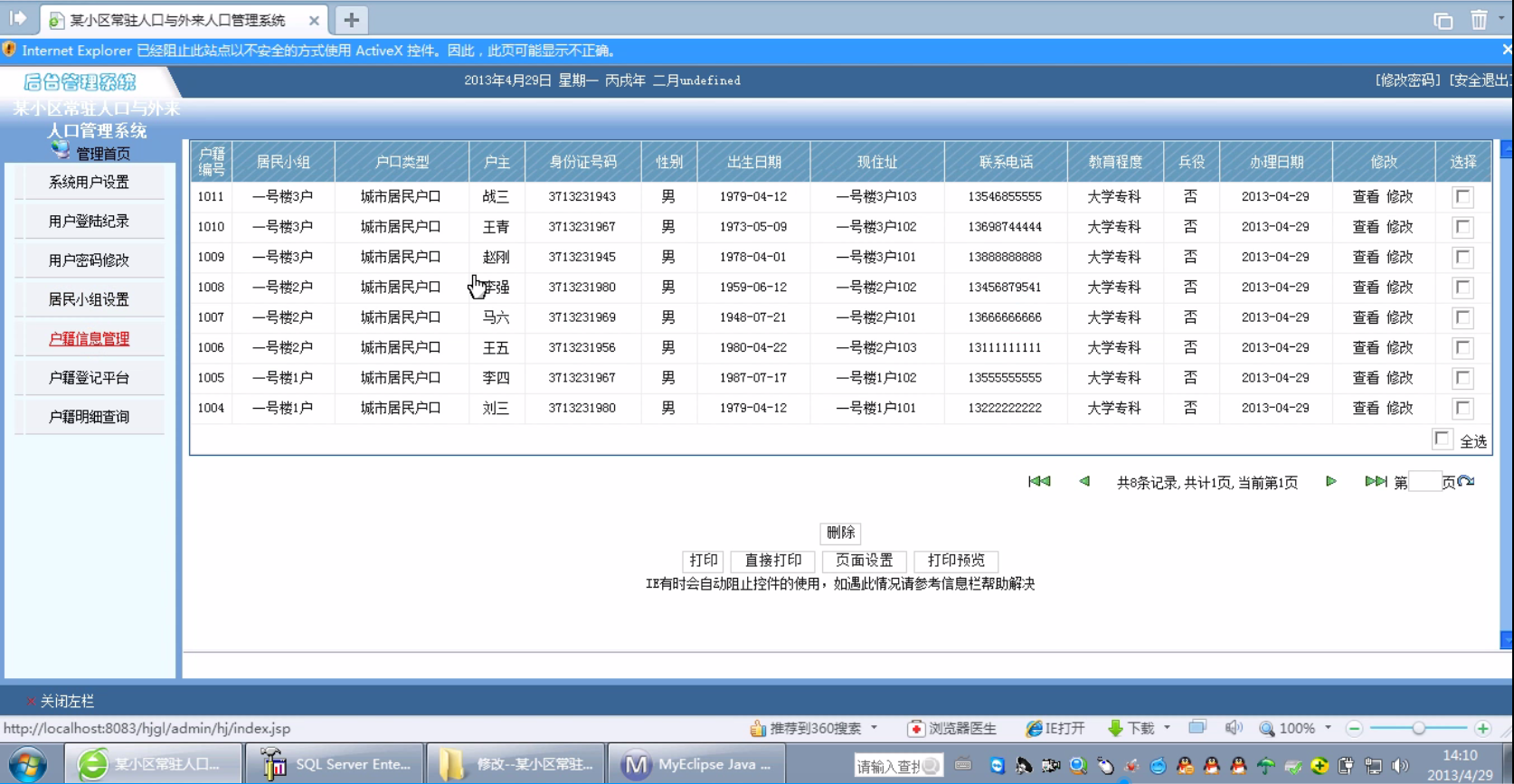Open Windows Start menu
The width and height of the screenshot is (1514, 784).
click(27, 765)
